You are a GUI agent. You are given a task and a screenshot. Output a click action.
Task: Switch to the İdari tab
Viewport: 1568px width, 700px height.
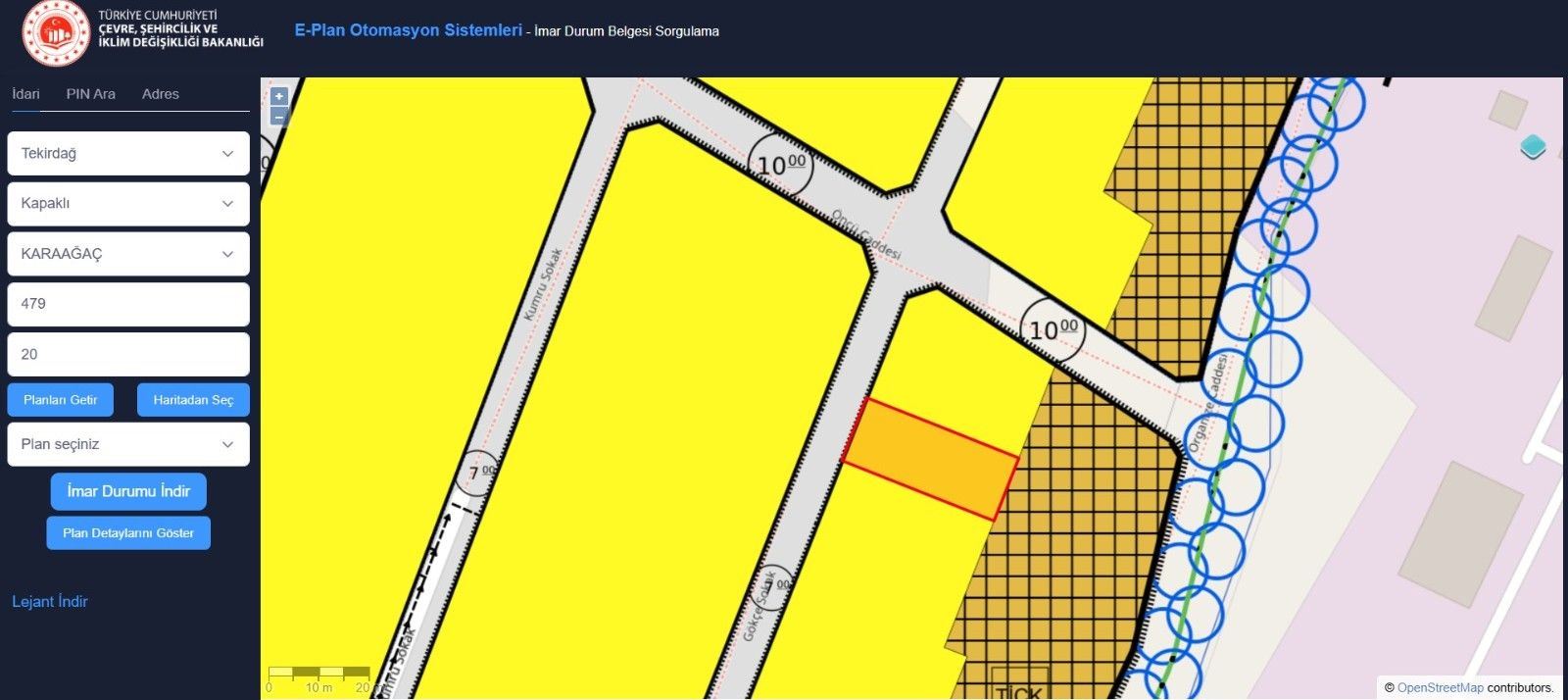point(25,94)
